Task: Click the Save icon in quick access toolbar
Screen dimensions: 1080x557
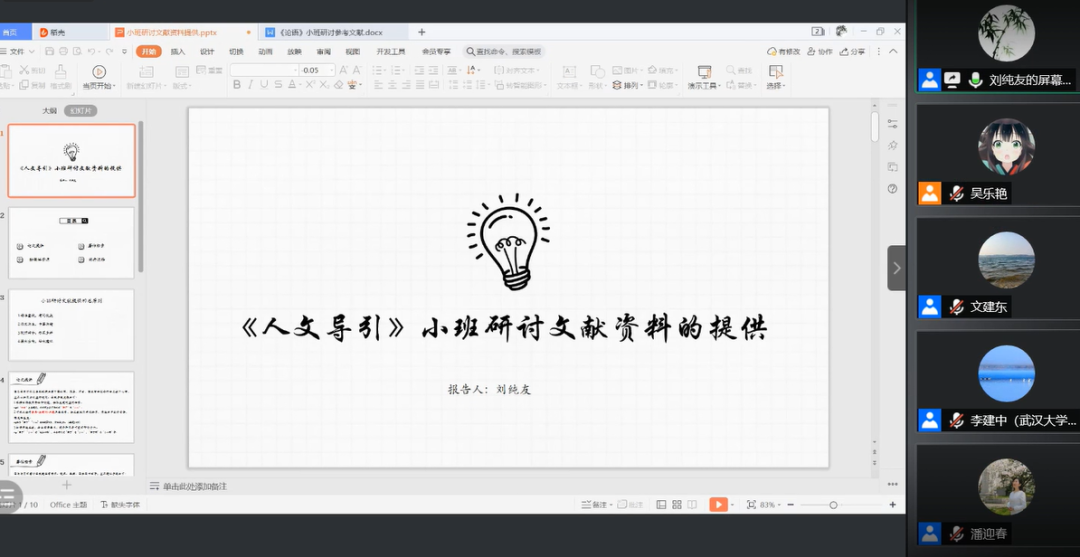Action: coord(50,51)
